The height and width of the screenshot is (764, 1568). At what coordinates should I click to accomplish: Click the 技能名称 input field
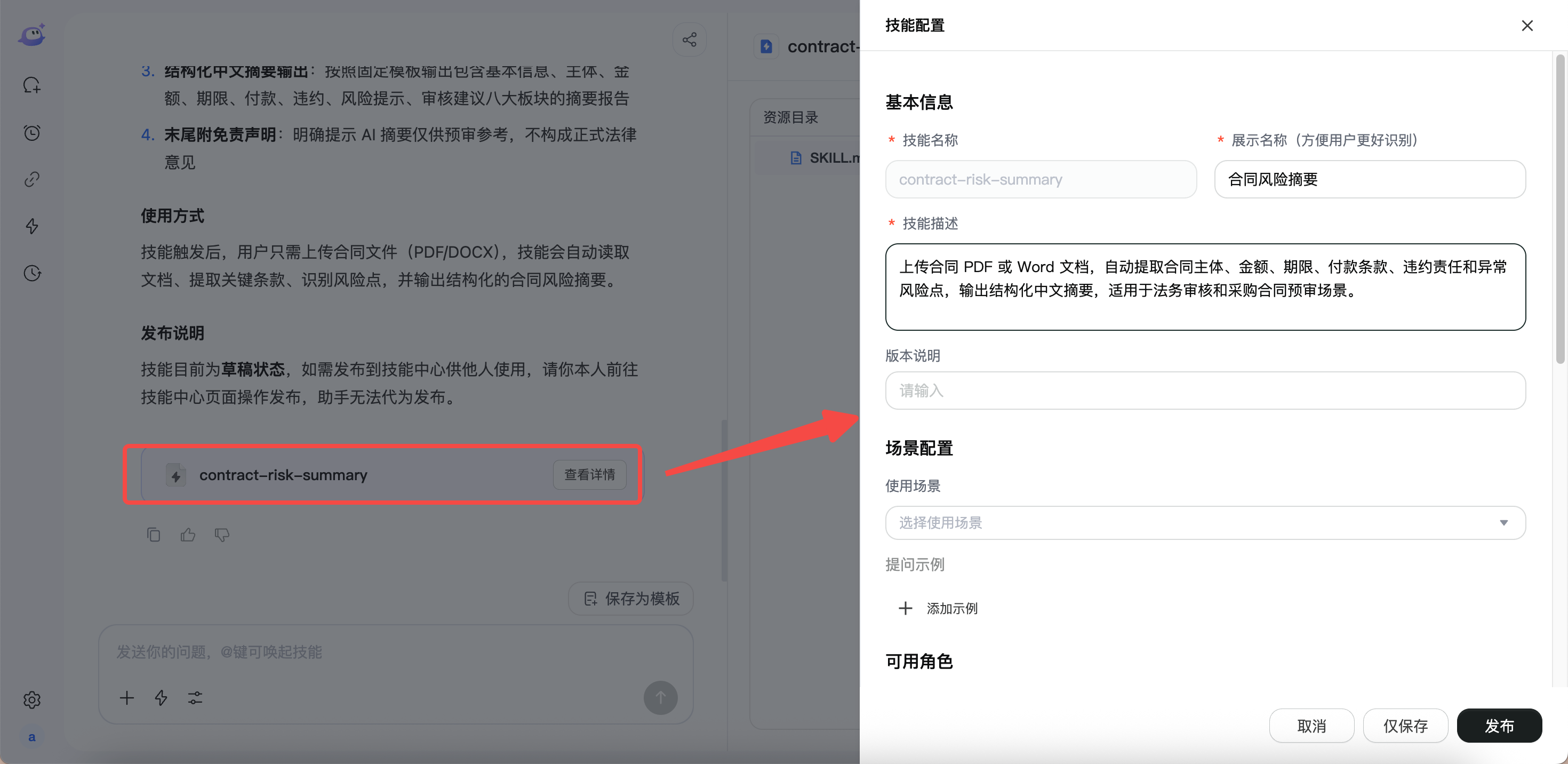point(1040,179)
